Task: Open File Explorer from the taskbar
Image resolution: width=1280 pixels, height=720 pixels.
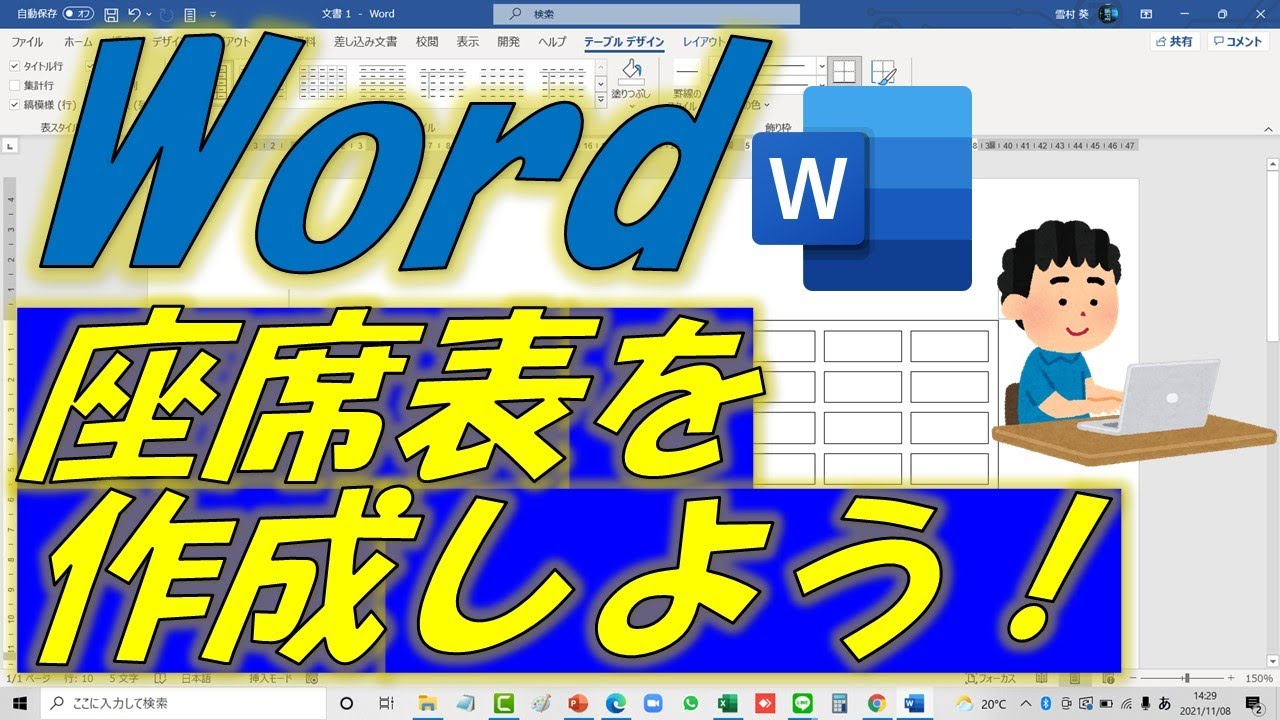Action: (x=427, y=703)
